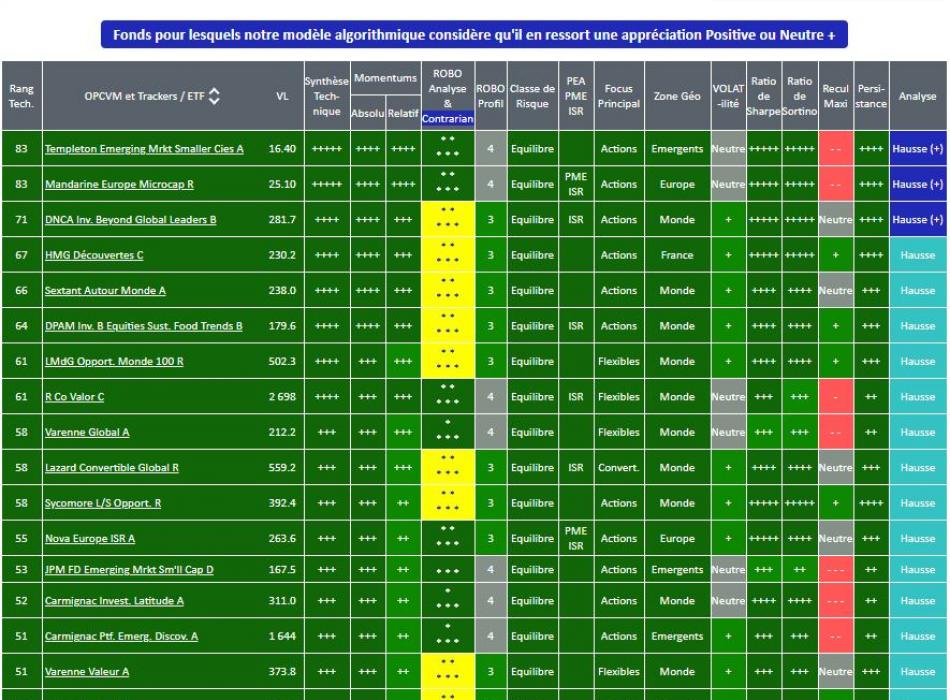This screenshot has height=700, width=950.
Task: Click the 'Synthèse Technique' column header
Action: tap(327, 96)
